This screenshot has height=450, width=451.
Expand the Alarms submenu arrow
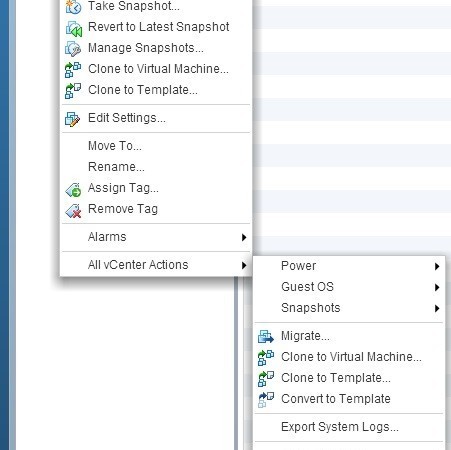pos(244,237)
